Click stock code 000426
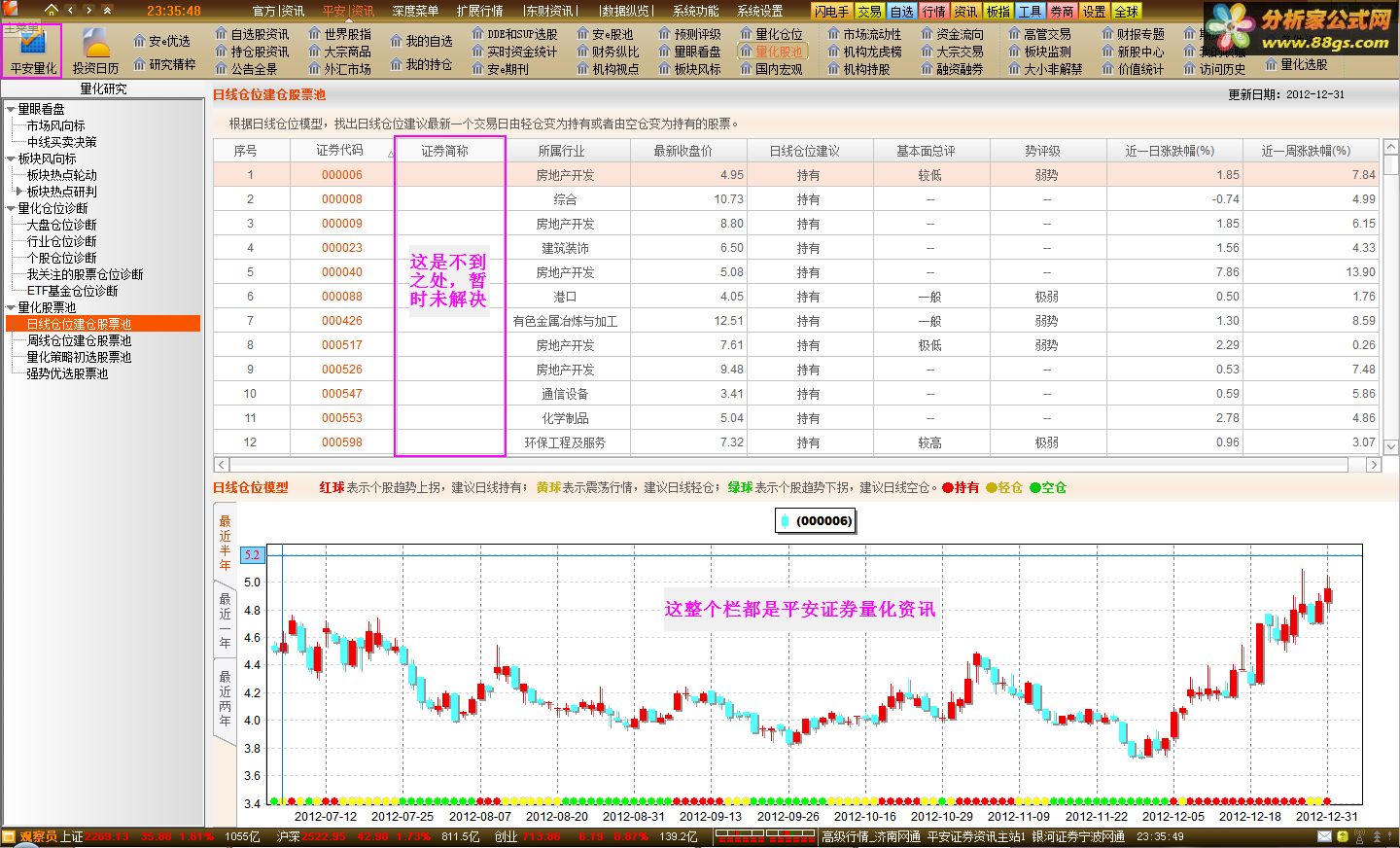This screenshot has width=1400, height=848. [342, 321]
